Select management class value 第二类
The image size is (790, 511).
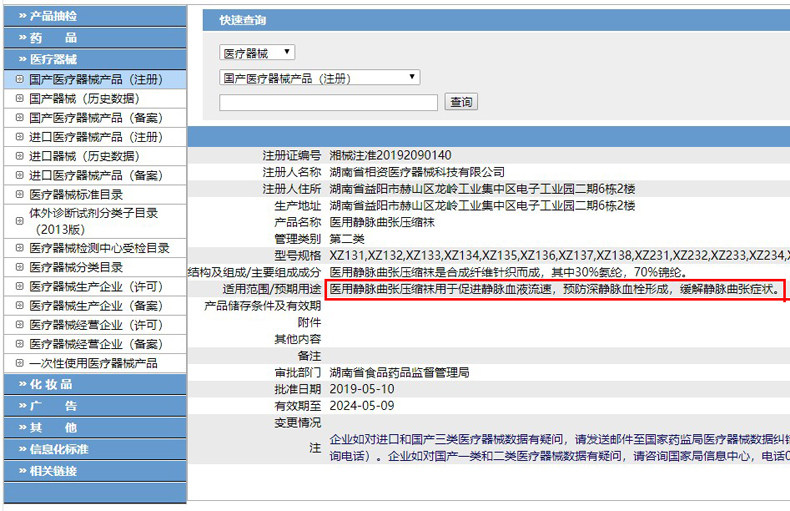347,238
